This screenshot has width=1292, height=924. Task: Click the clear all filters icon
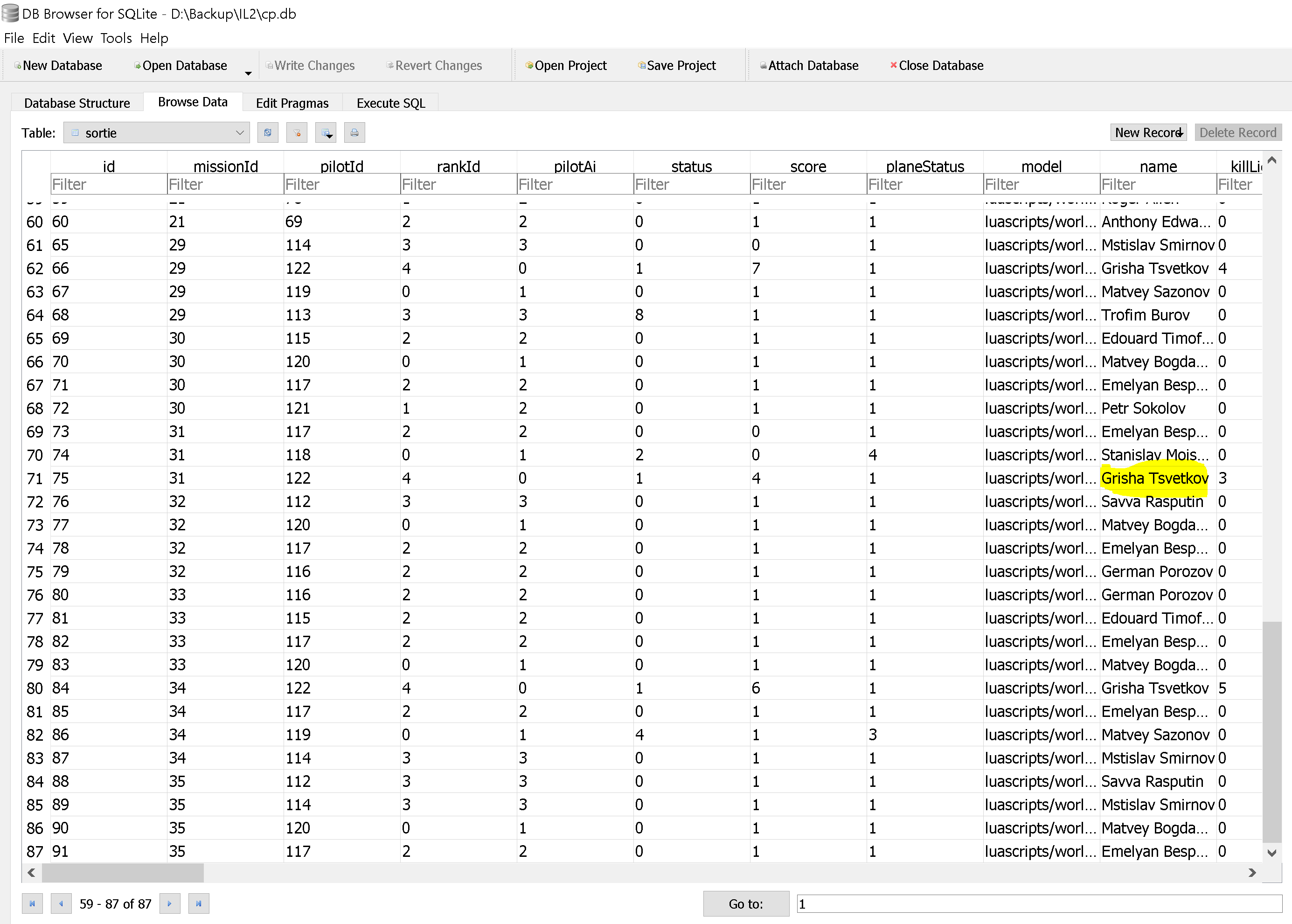296,132
